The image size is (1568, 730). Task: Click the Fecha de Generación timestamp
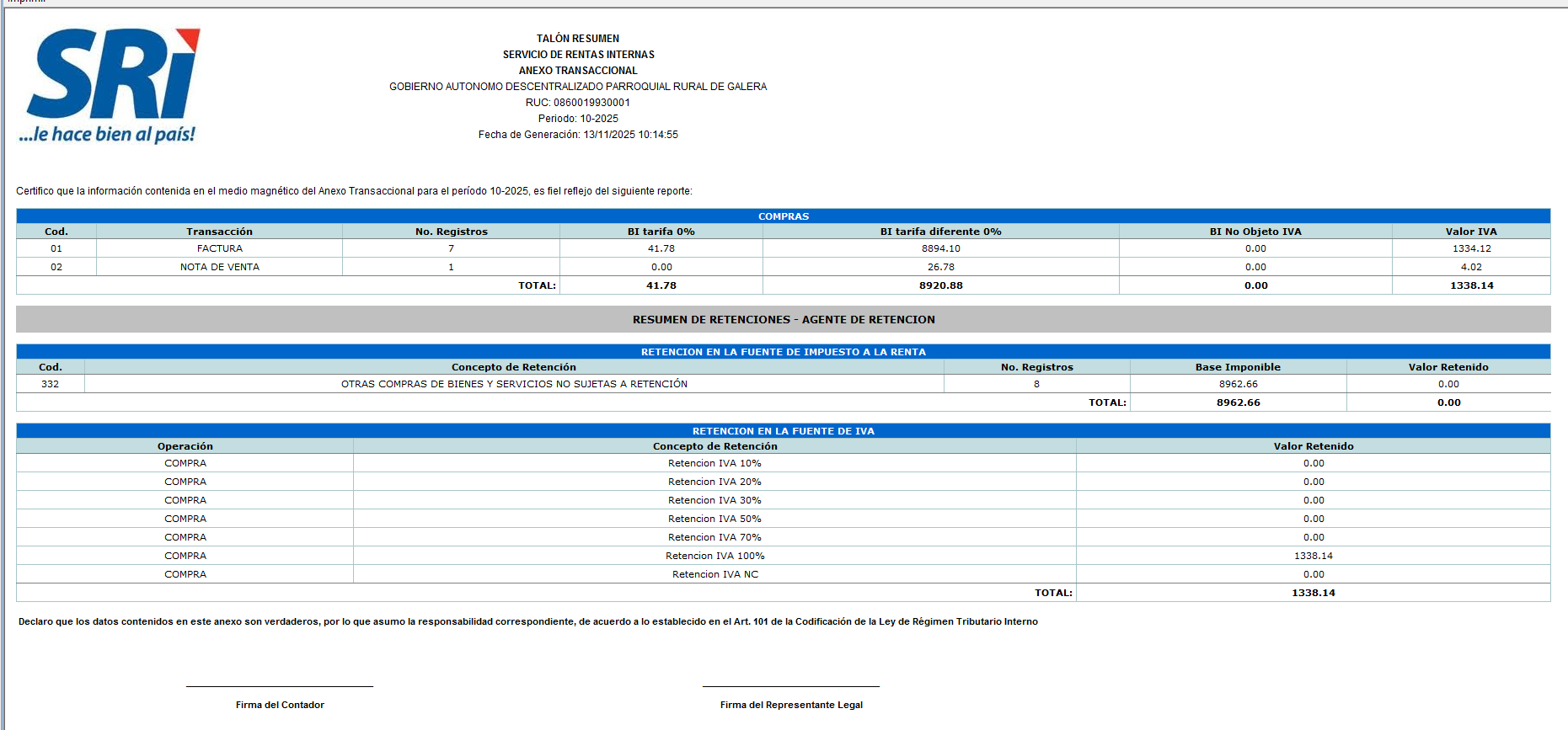tap(578, 135)
